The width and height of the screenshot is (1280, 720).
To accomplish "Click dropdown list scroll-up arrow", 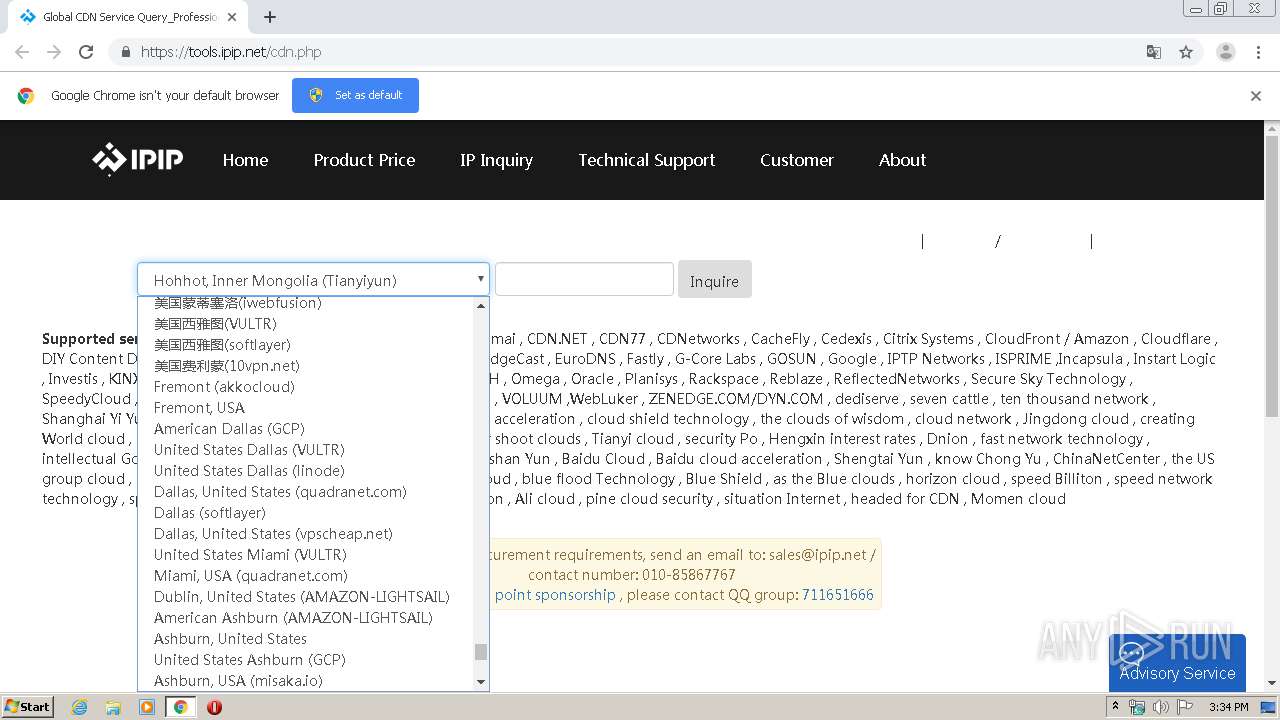I will [x=481, y=306].
